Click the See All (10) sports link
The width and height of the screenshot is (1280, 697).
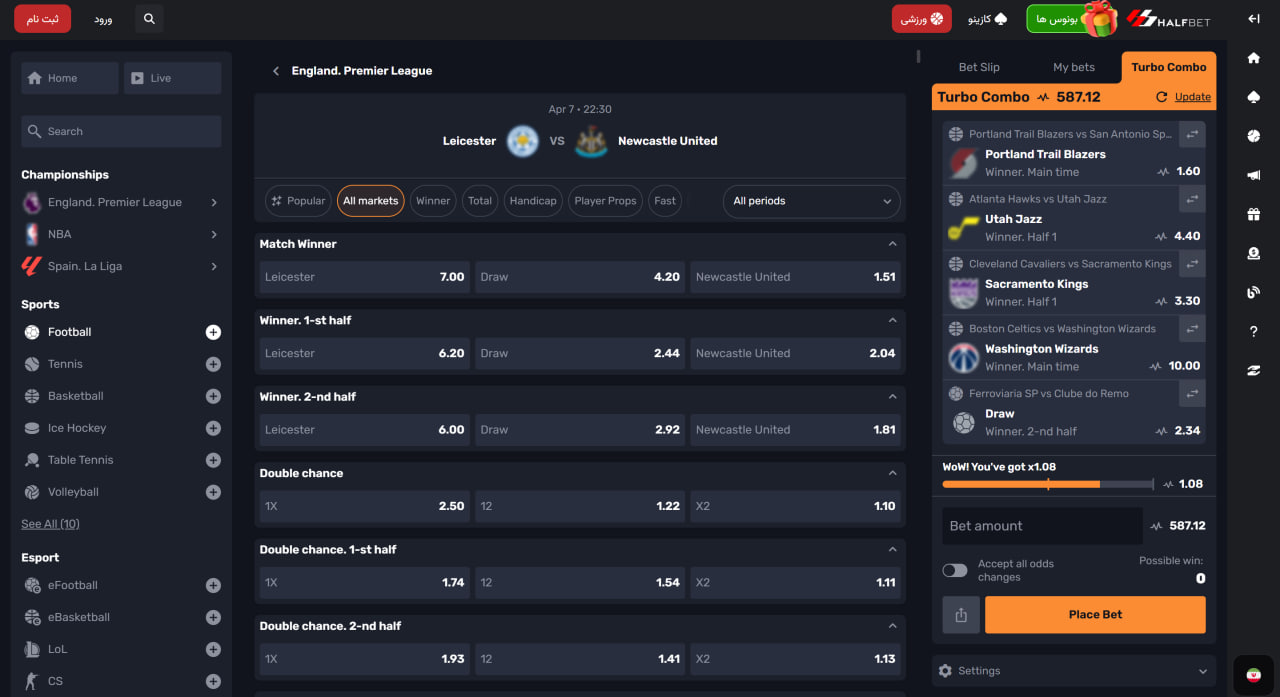[x=50, y=524]
